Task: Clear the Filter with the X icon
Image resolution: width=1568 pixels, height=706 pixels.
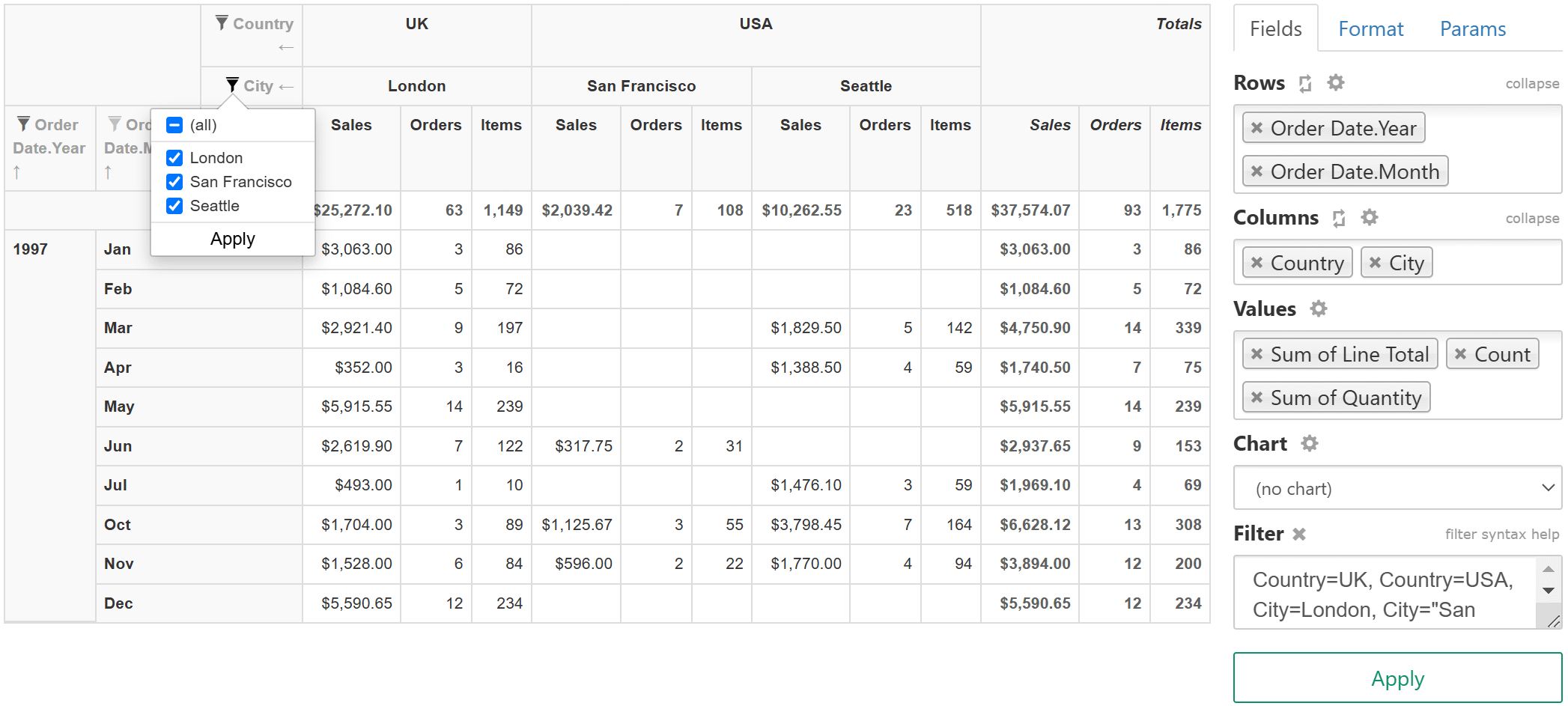Action: tap(1299, 534)
